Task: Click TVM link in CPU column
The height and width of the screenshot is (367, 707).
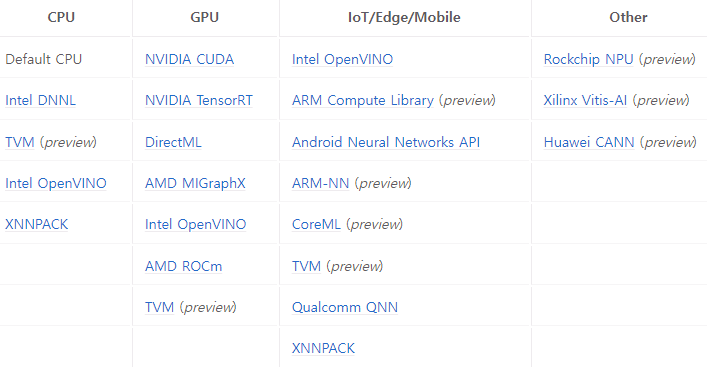Action: pos(19,142)
